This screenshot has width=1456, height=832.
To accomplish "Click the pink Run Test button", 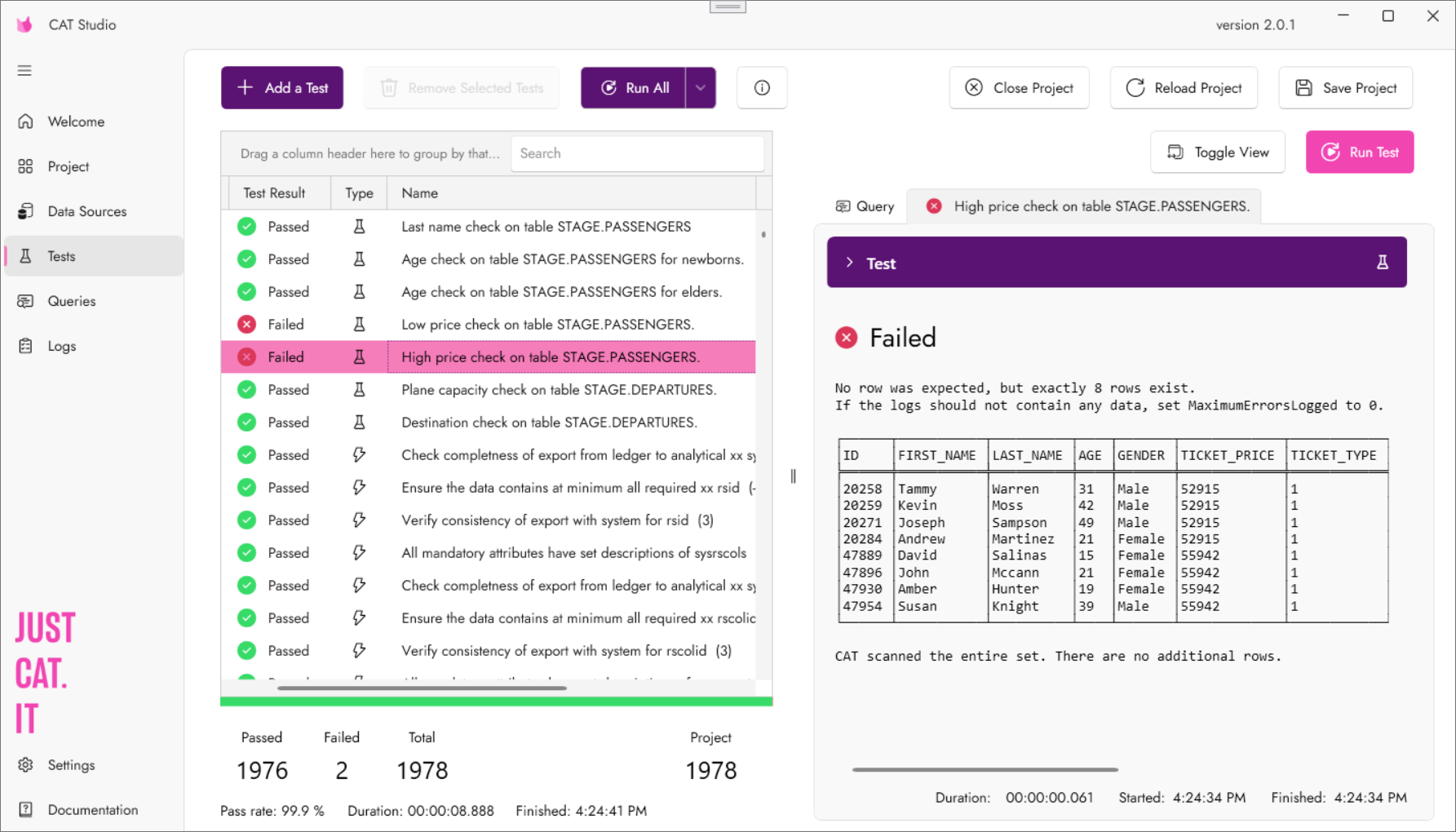I will tap(1359, 153).
